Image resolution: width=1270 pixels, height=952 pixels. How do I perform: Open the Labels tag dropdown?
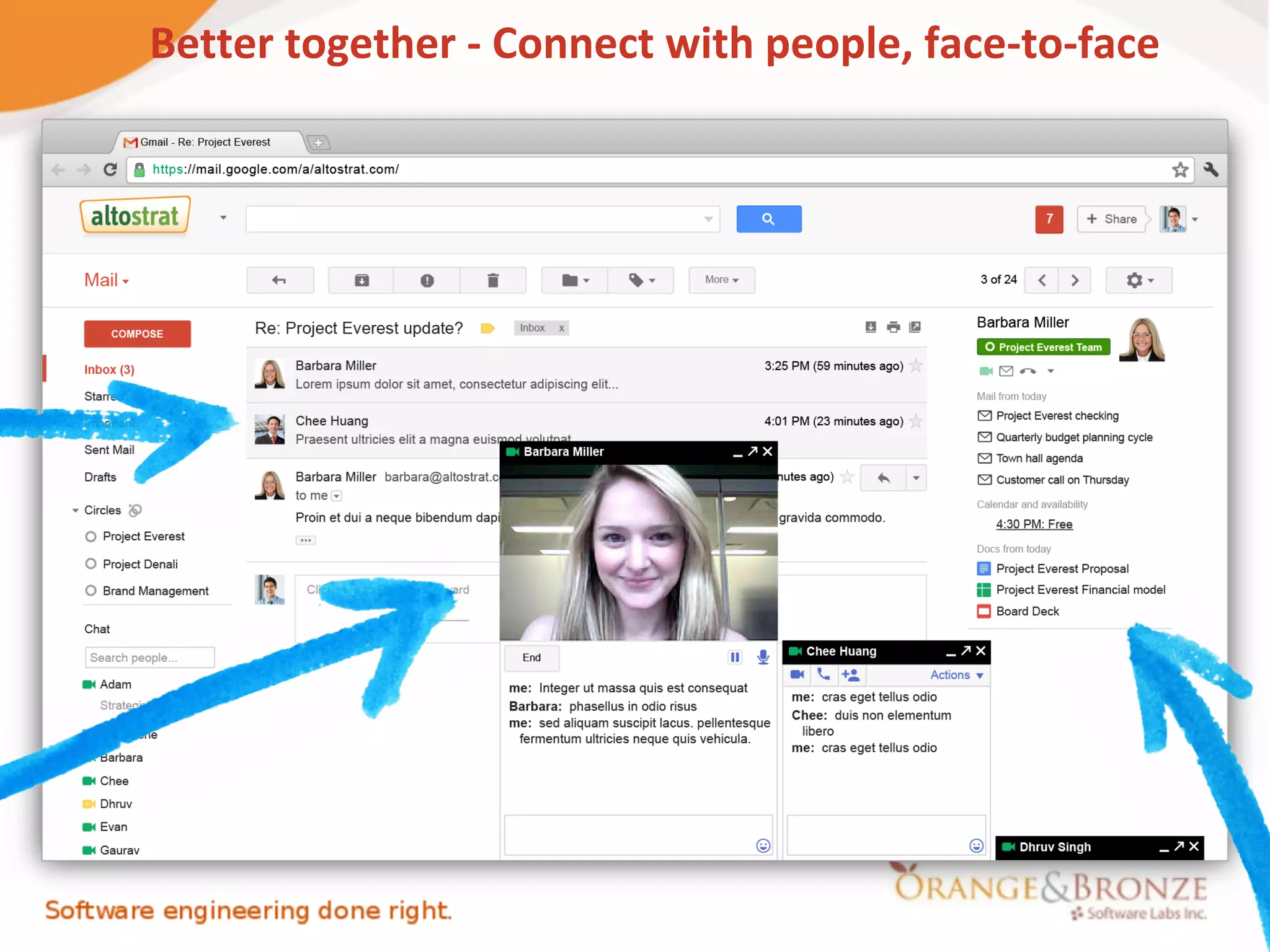tap(641, 280)
